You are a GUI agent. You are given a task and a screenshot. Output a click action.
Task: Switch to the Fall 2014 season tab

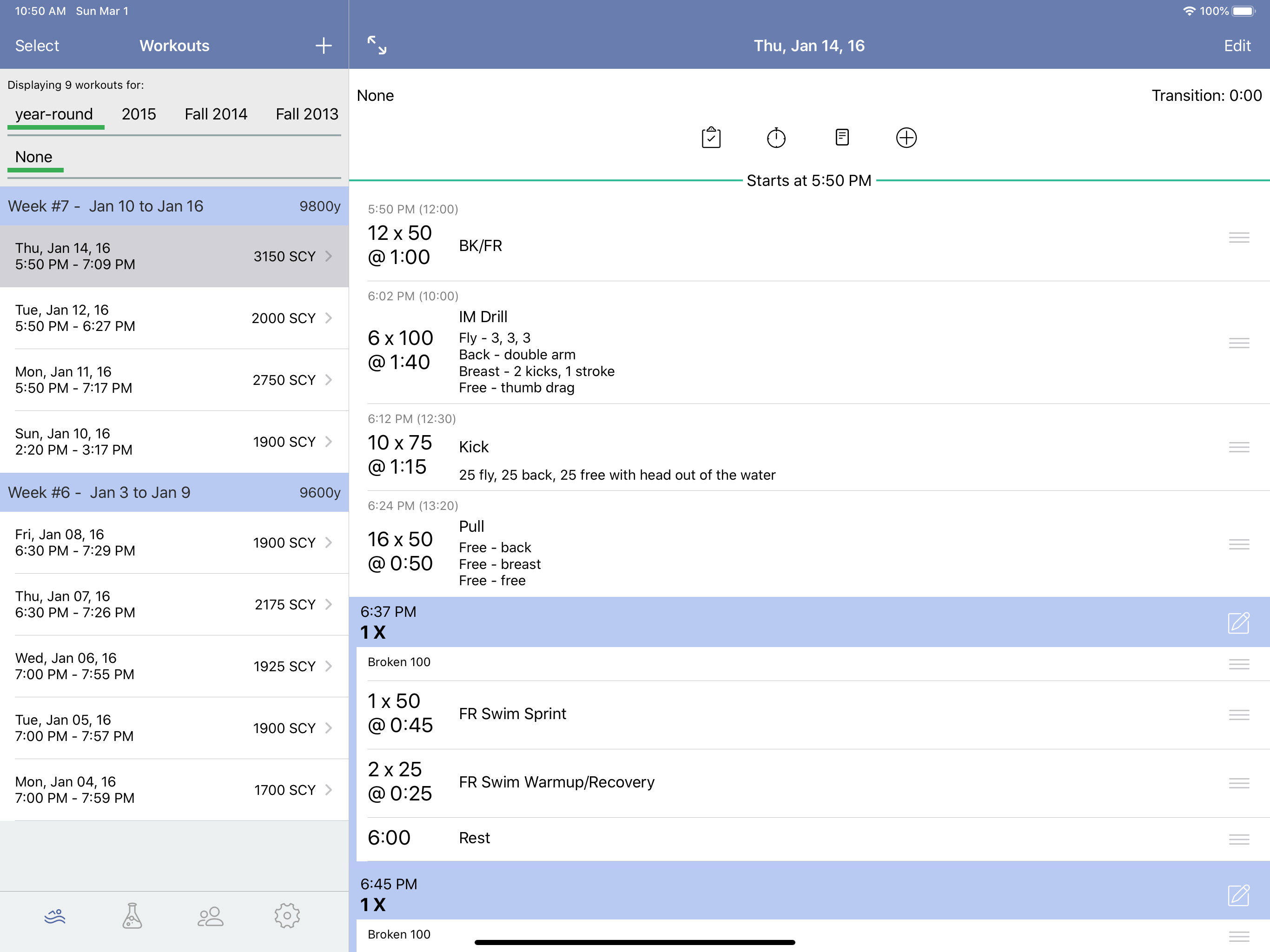216,114
